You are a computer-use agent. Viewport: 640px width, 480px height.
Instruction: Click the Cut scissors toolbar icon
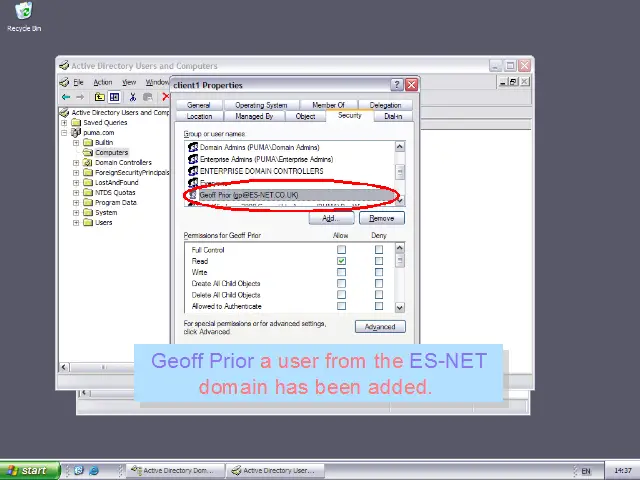point(133,97)
